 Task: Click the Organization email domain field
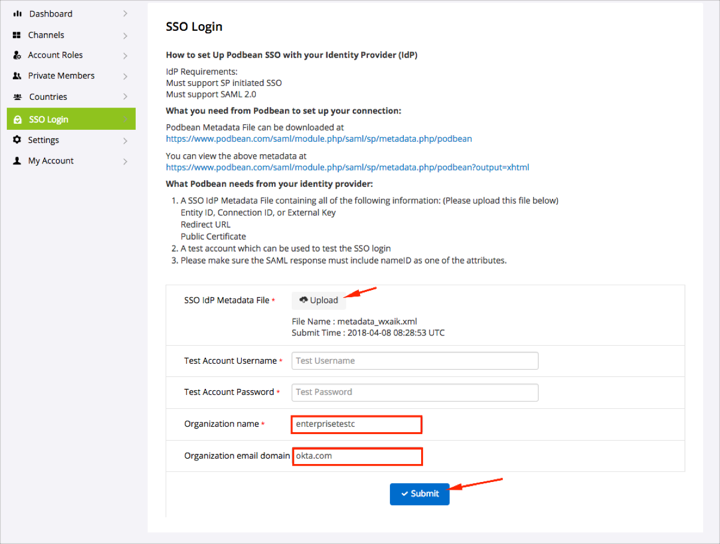coord(357,456)
